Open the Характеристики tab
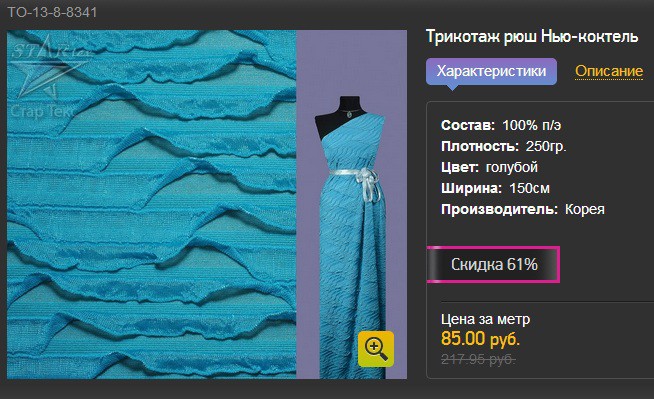The height and width of the screenshot is (399, 654). [x=491, y=72]
